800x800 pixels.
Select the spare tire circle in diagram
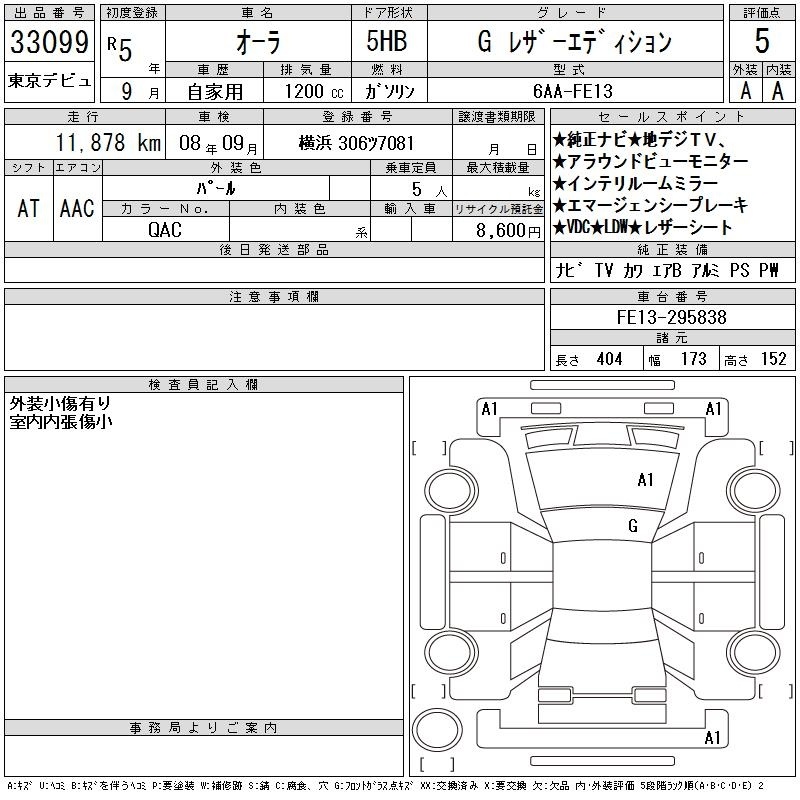[x=437, y=730]
